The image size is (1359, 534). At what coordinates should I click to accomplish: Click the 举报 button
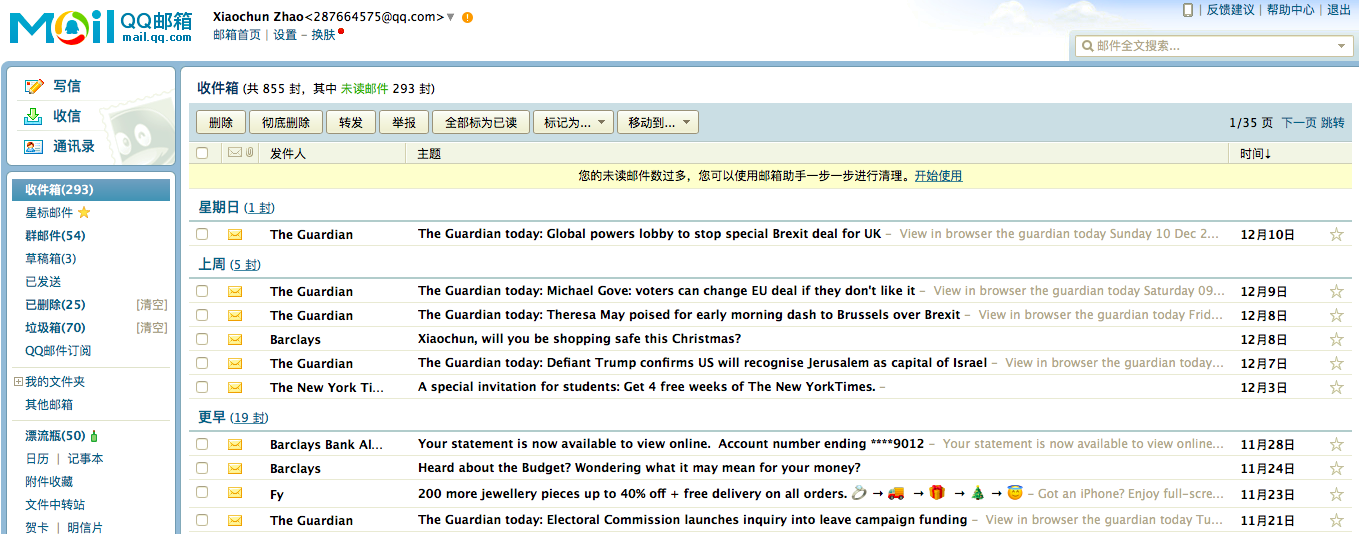pos(404,122)
